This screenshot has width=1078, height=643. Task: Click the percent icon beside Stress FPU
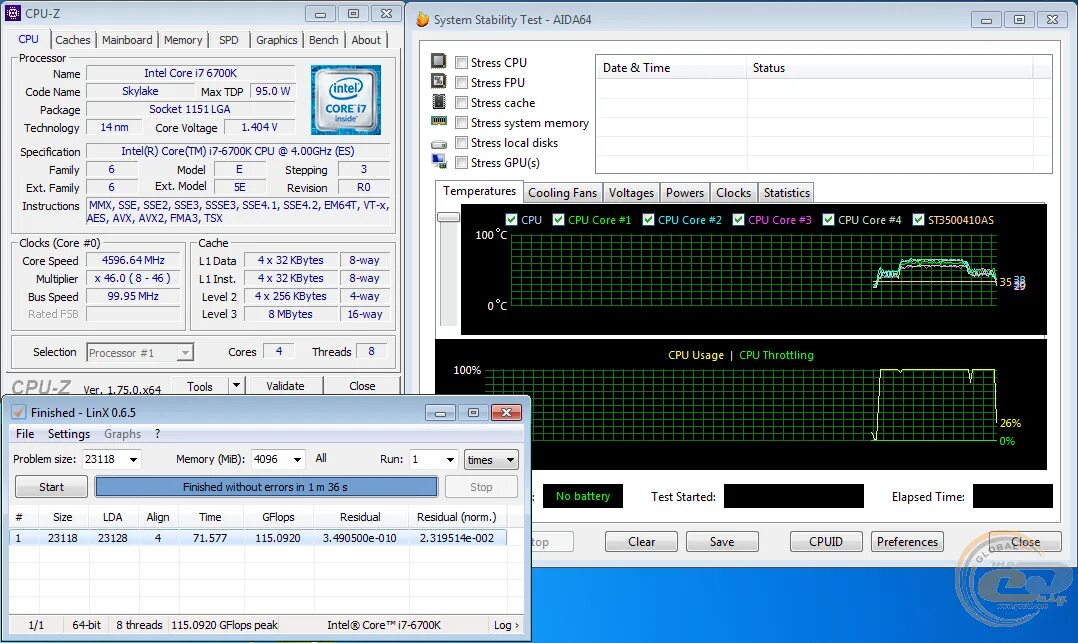click(439, 81)
